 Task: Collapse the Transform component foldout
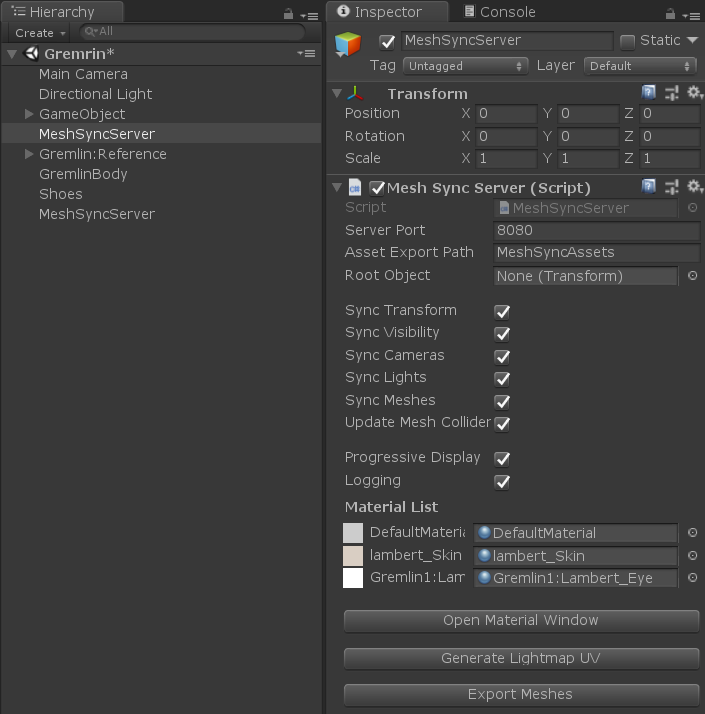click(337, 93)
